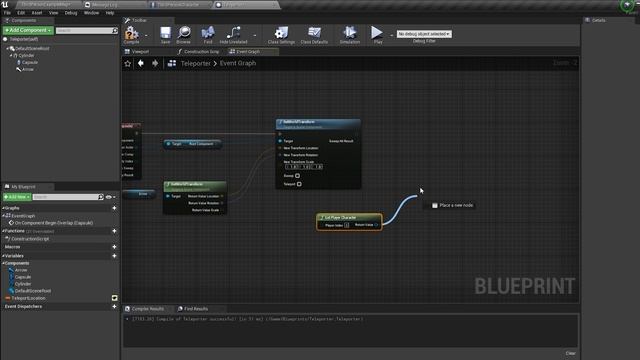Open the debug object selector dropdown
Viewport: 640px width, 360px height.
[424, 34]
